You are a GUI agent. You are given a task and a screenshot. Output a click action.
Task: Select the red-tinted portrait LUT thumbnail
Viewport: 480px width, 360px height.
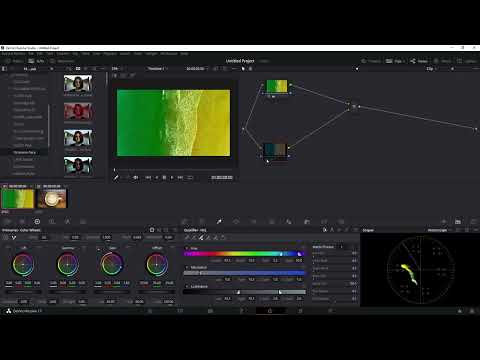78,112
